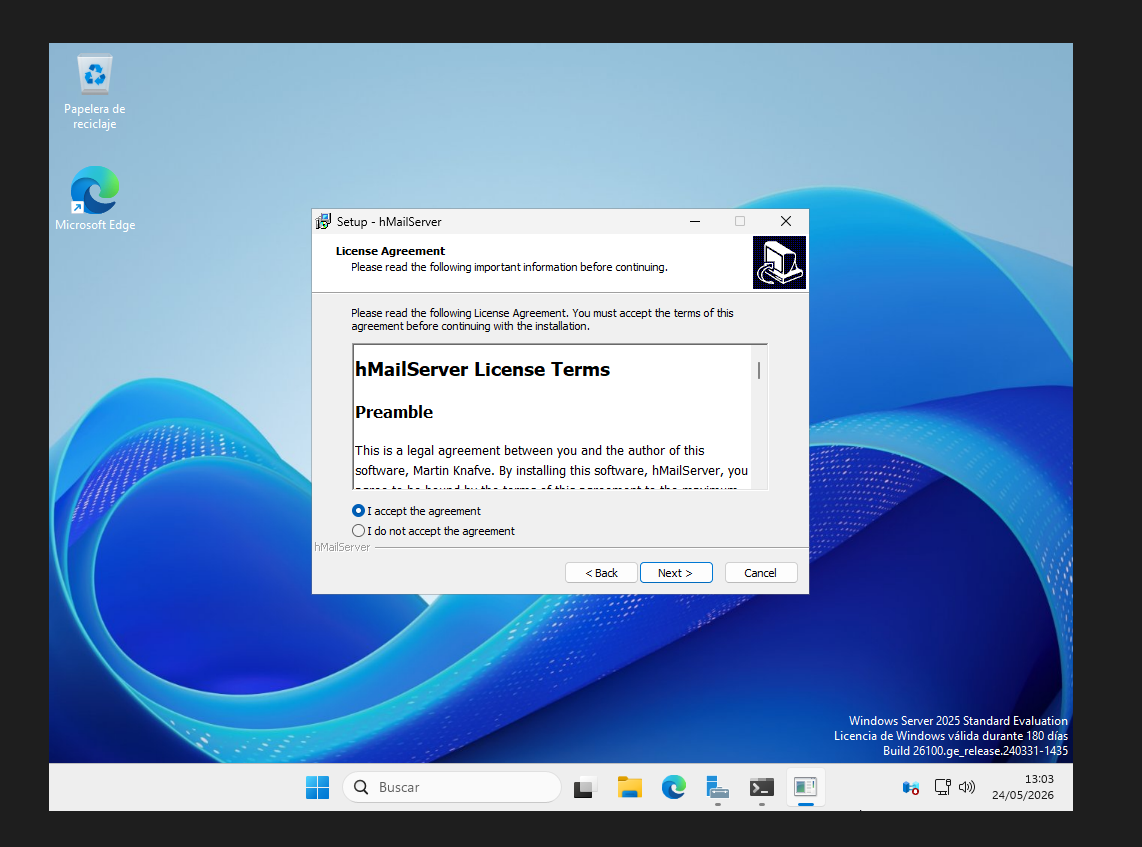1142x847 pixels.
Task: Close the hMailServer Setup window
Action: tap(785, 221)
